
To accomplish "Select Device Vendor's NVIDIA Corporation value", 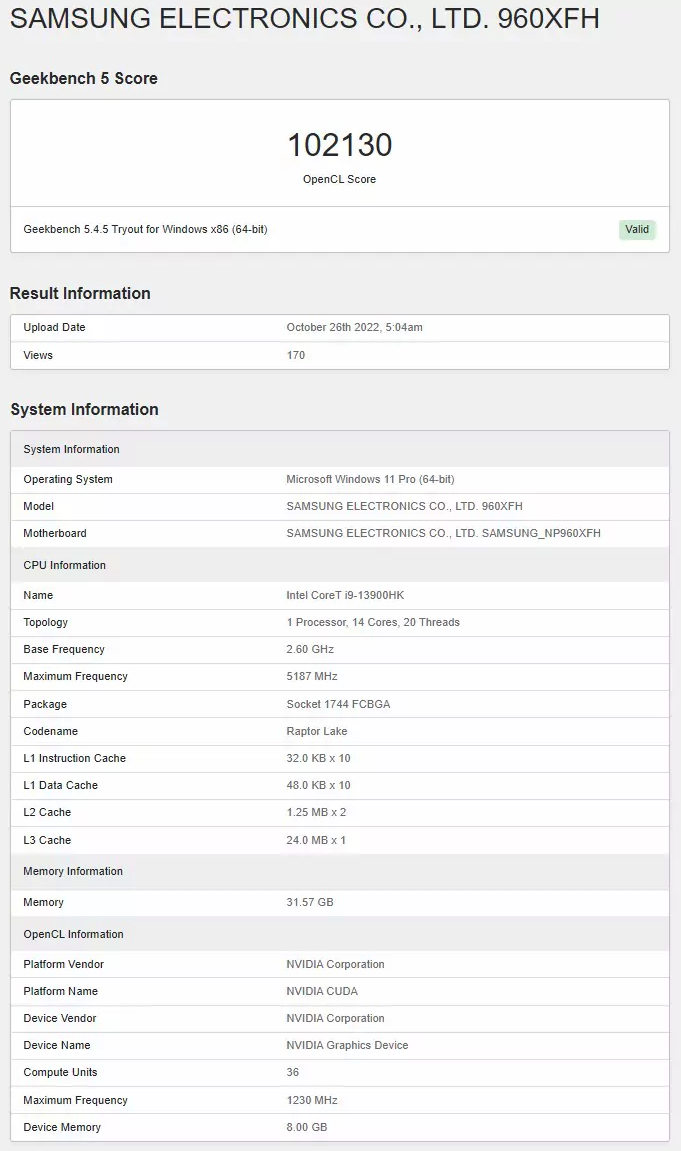I will [335, 1020].
